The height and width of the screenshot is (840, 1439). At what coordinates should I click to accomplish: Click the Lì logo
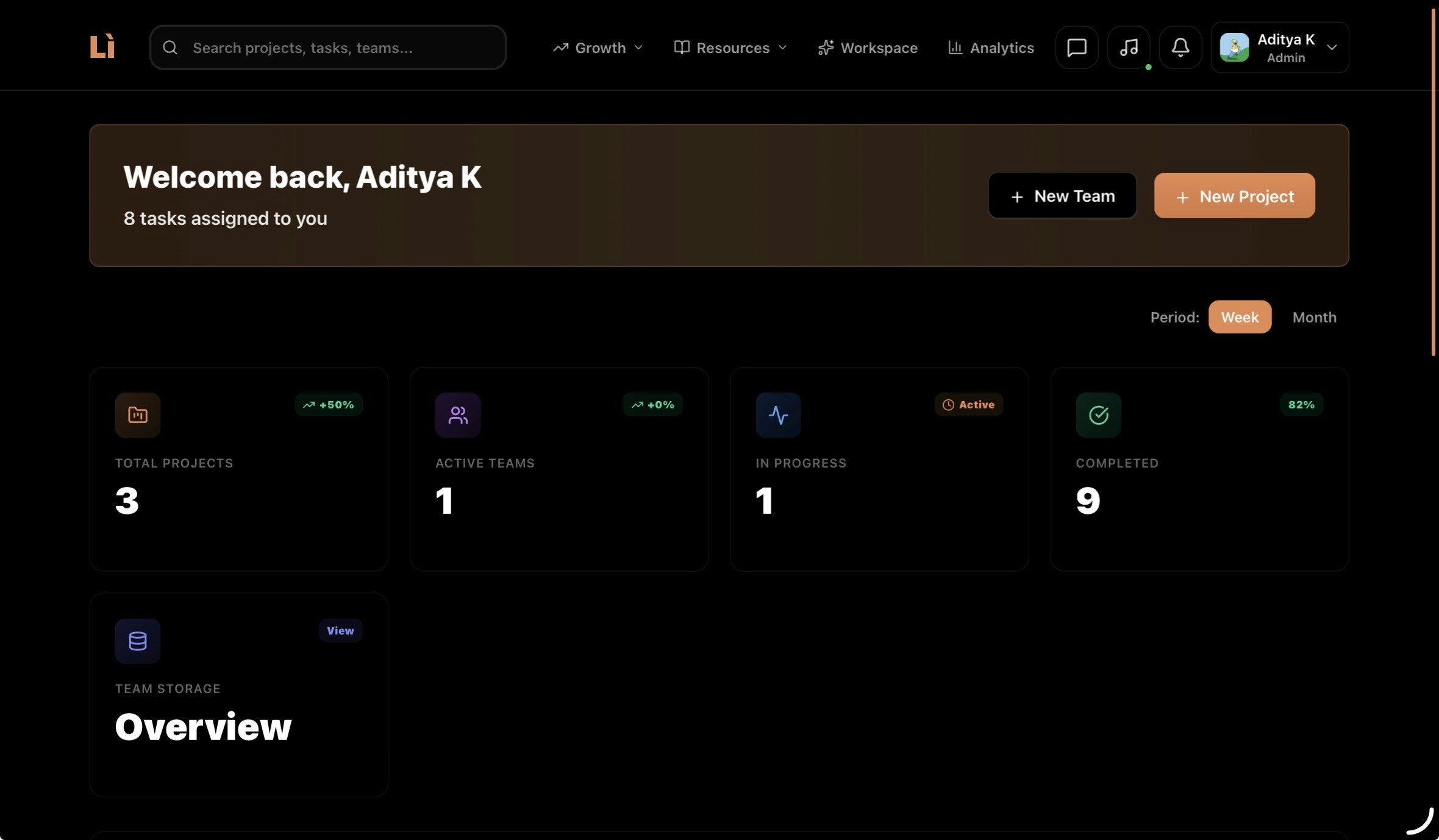click(102, 46)
